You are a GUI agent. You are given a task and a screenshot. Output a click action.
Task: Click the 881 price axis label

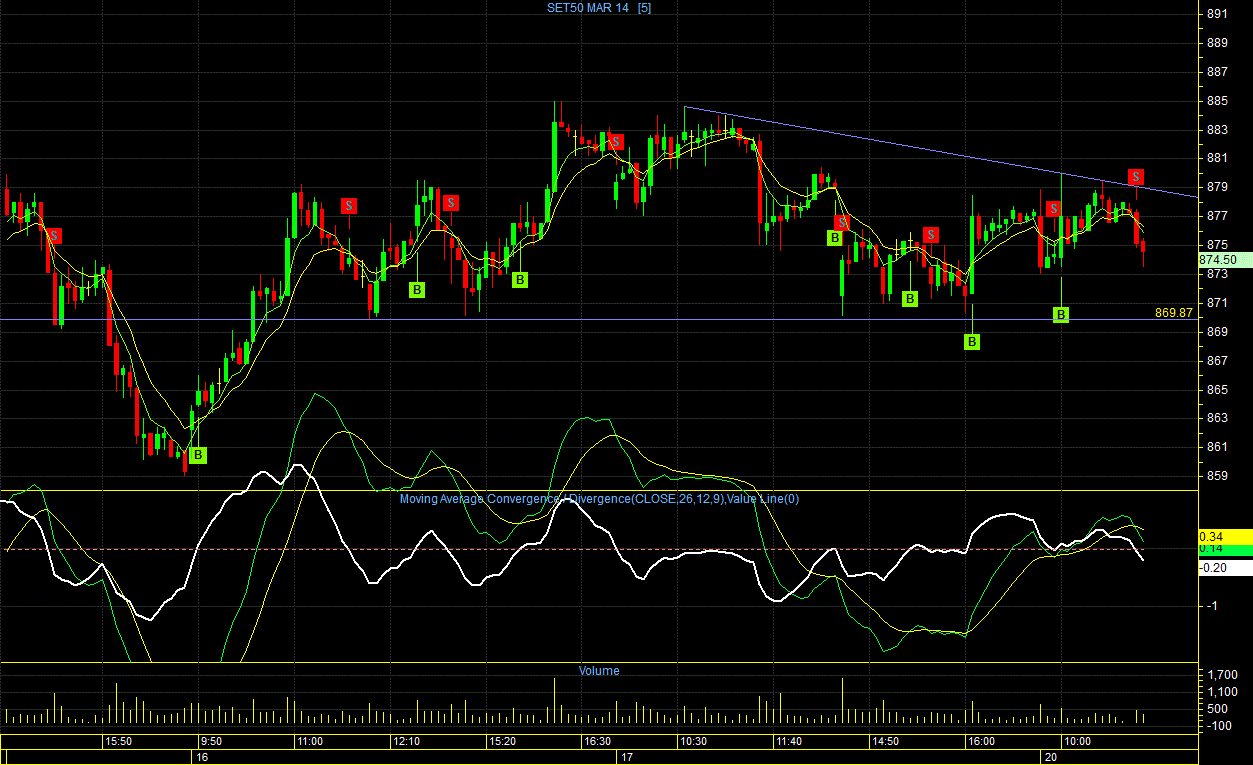click(x=1217, y=158)
